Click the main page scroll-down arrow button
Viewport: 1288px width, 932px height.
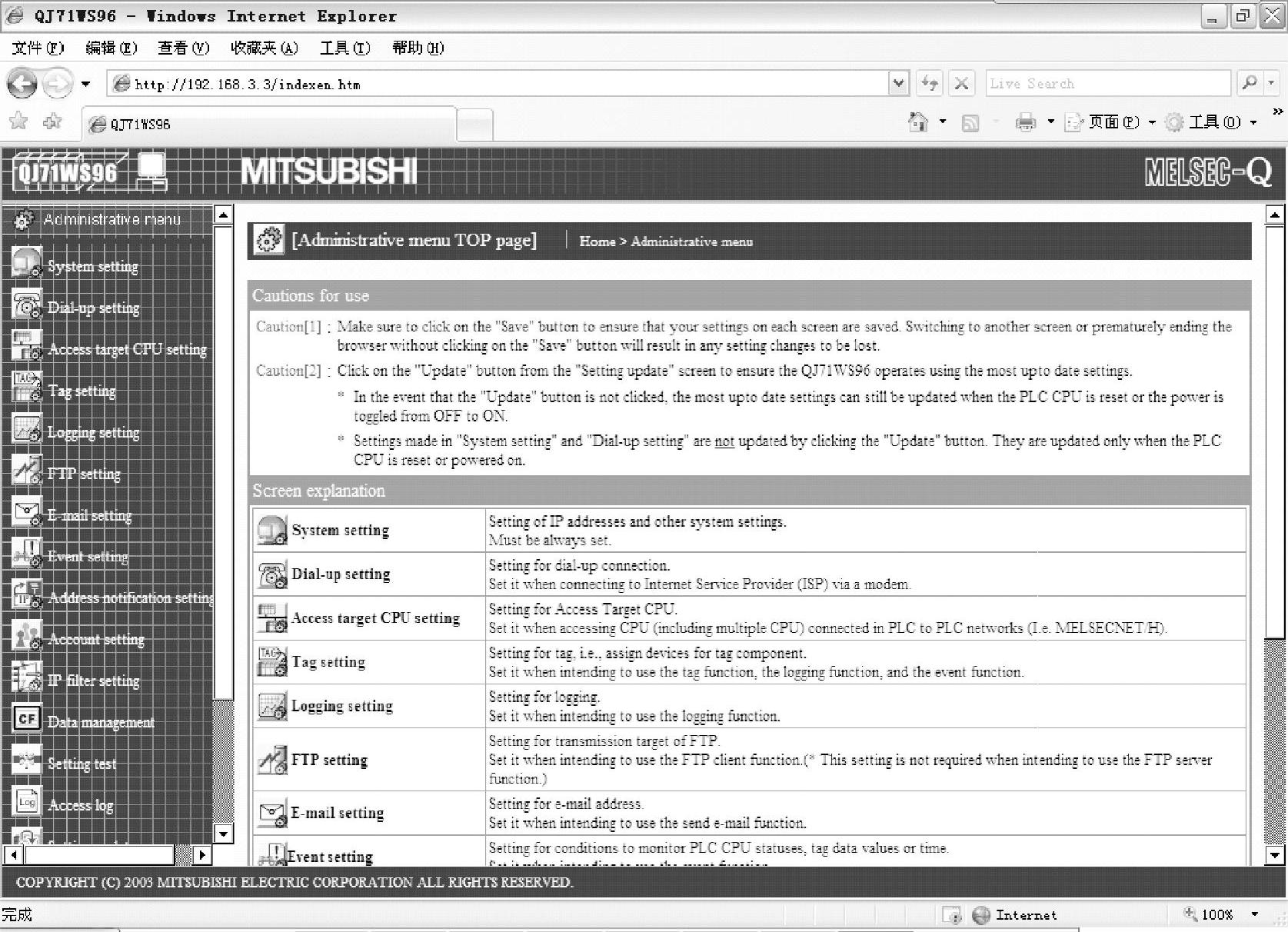click(x=1275, y=854)
